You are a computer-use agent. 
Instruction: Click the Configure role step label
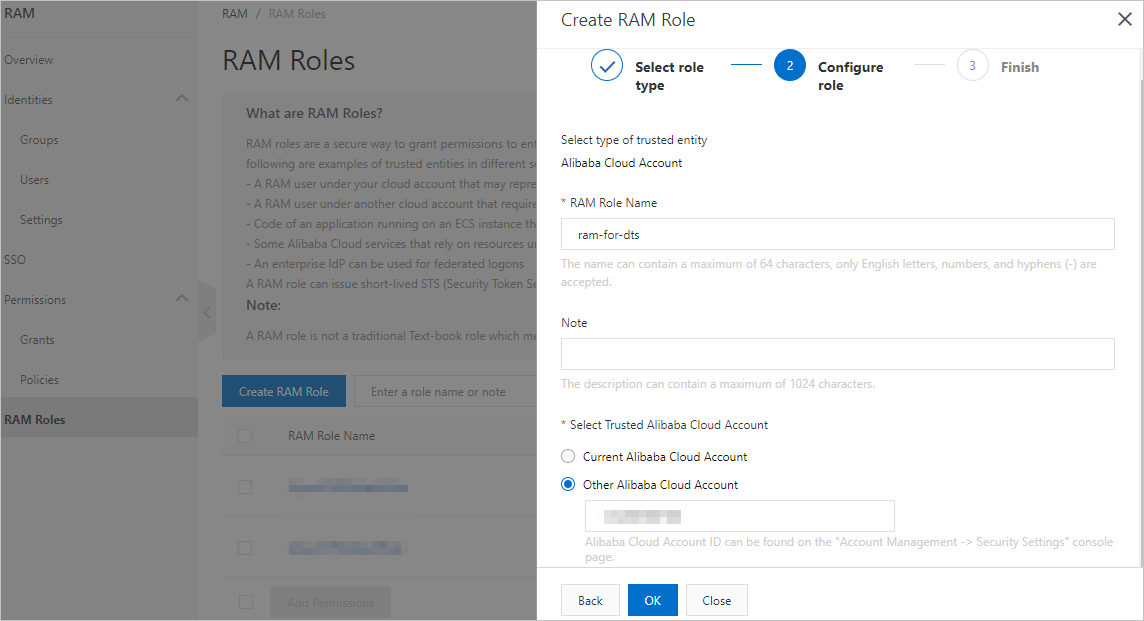[850, 76]
